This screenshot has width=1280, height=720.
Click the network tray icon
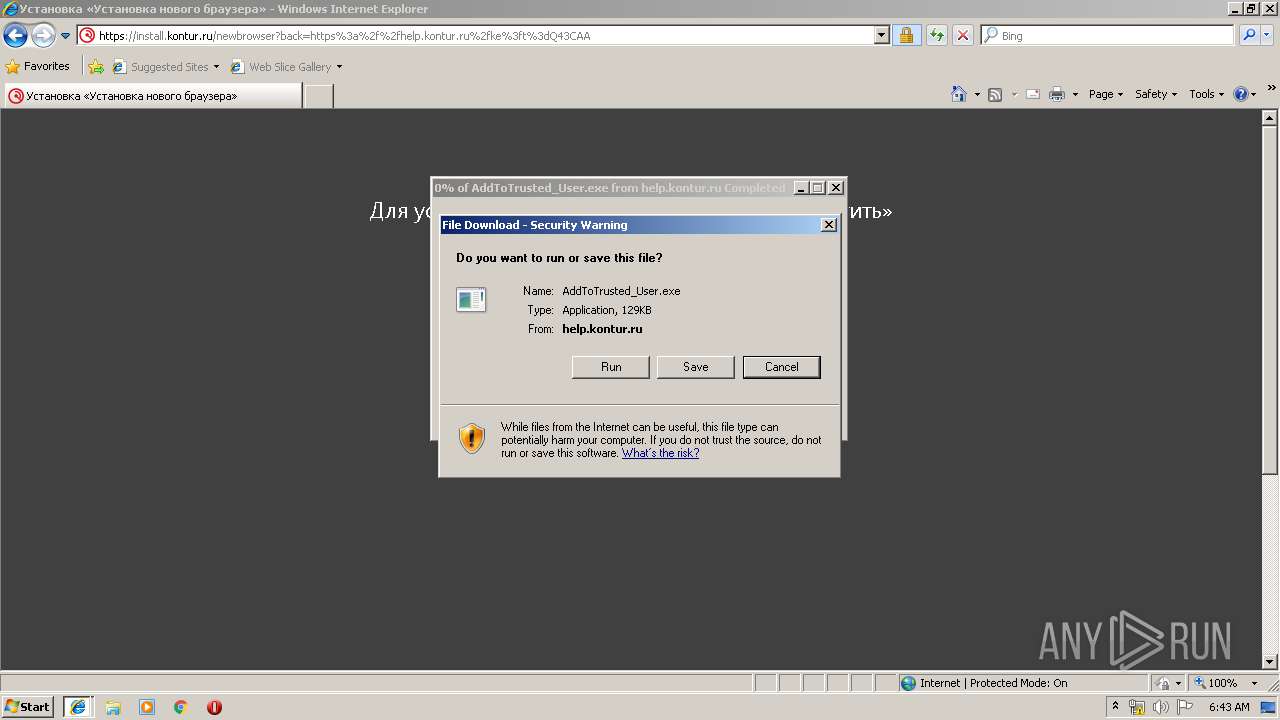click(1137, 707)
